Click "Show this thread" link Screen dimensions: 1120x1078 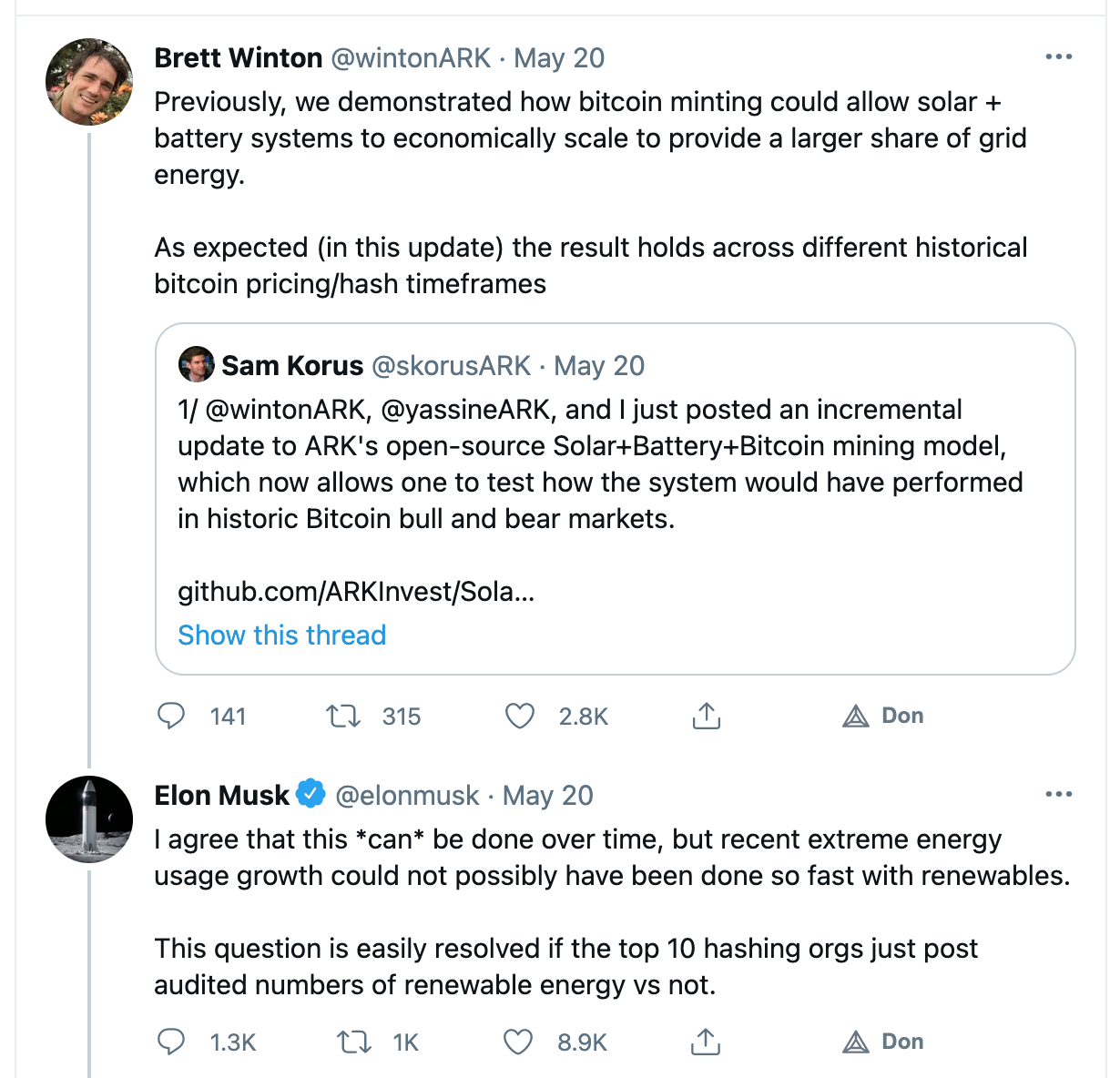pyautogui.click(x=281, y=635)
